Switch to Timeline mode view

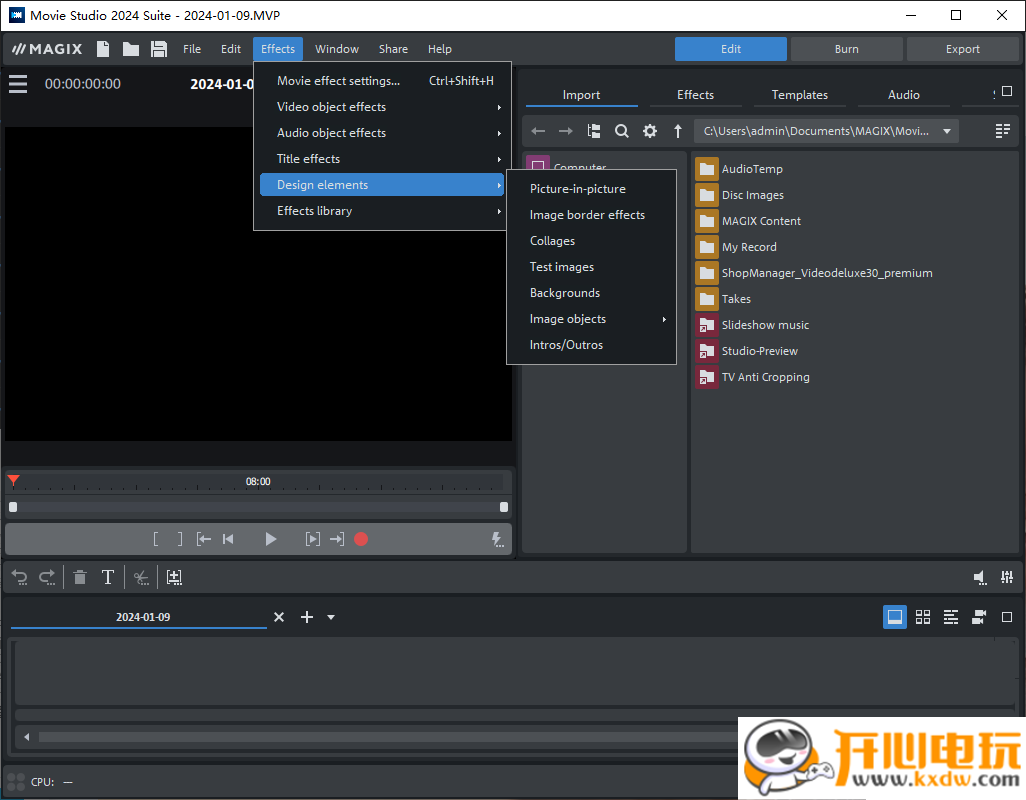pyautogui.click(x=951, y=617)
